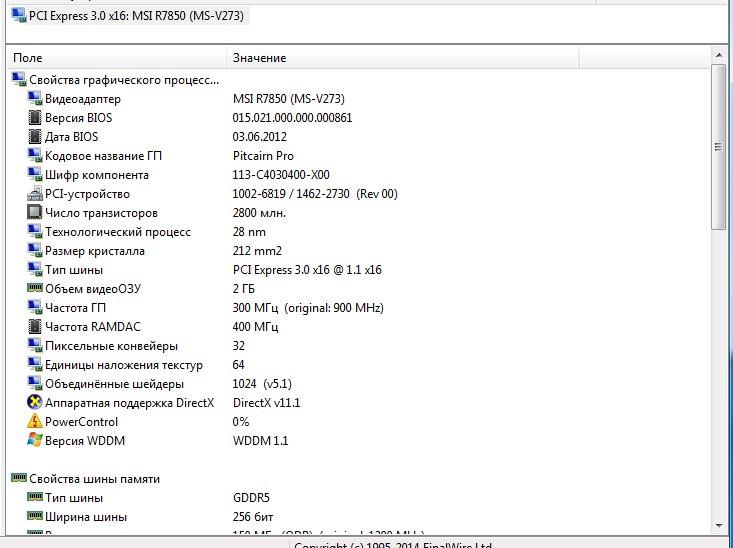Select pixel pipelines value '32'
This screenshot has width=733, height=548.
[239, 346]
